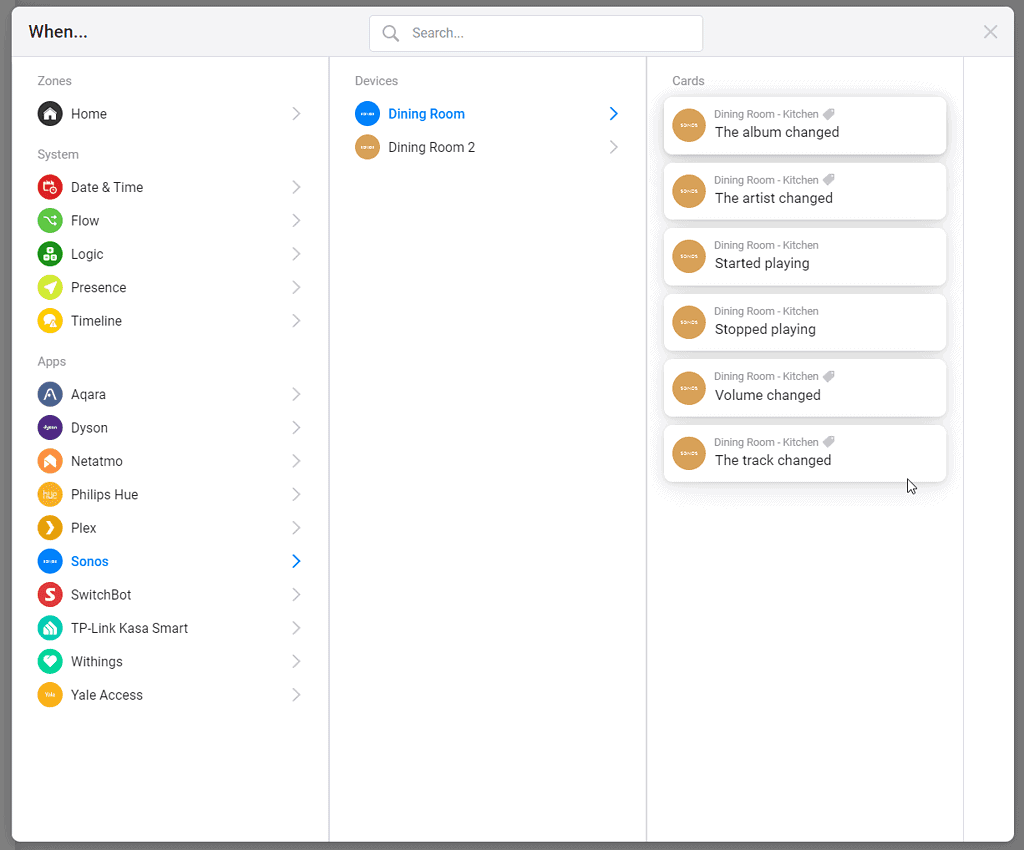
Task: Click the Date & Time calendar icon
Action: (x=50, y=187)
